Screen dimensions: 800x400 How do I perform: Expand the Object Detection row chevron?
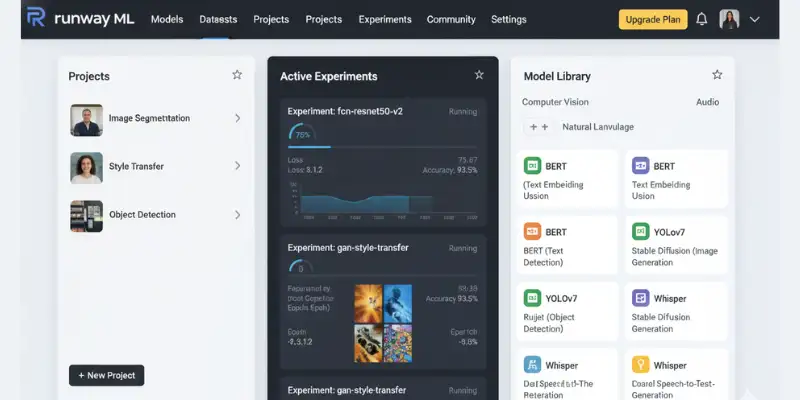point(237,215)
